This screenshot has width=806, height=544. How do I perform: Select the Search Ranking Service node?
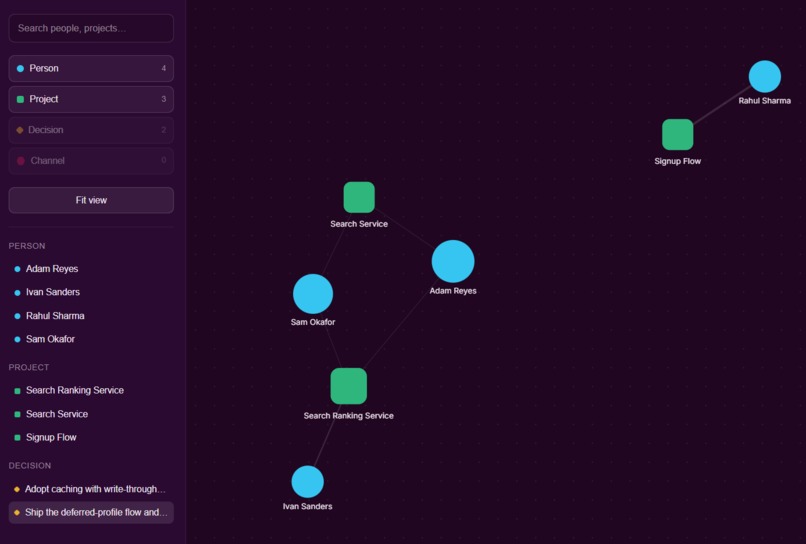(x=349, y=386)
